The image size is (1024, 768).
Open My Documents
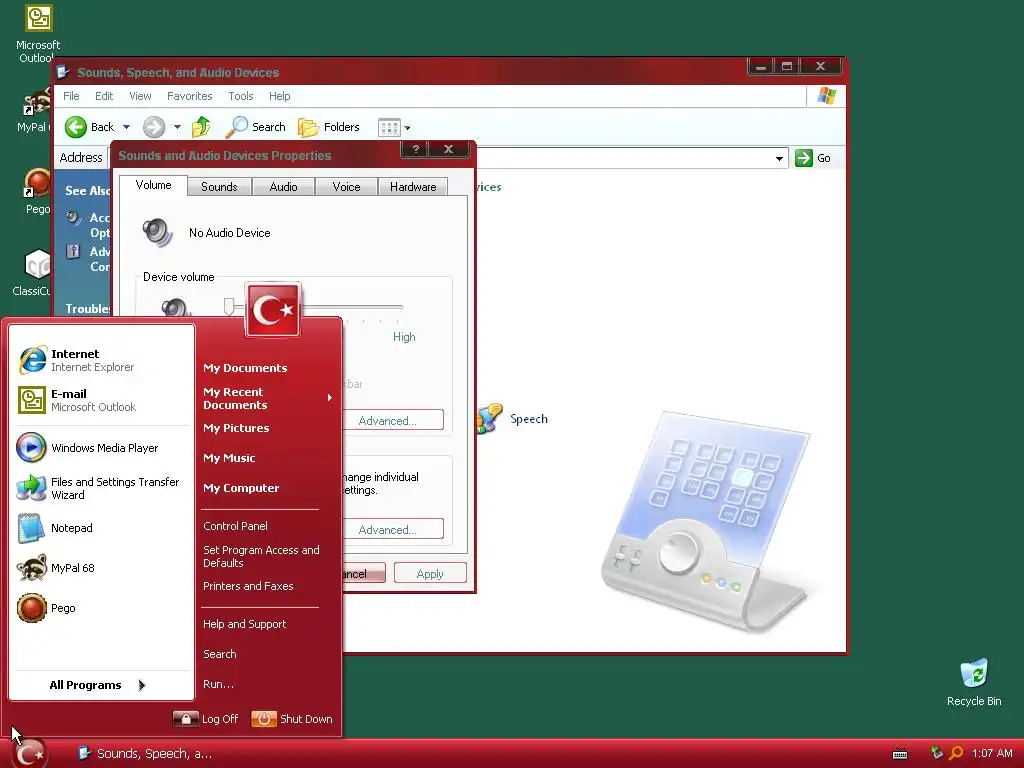point(245,368)
